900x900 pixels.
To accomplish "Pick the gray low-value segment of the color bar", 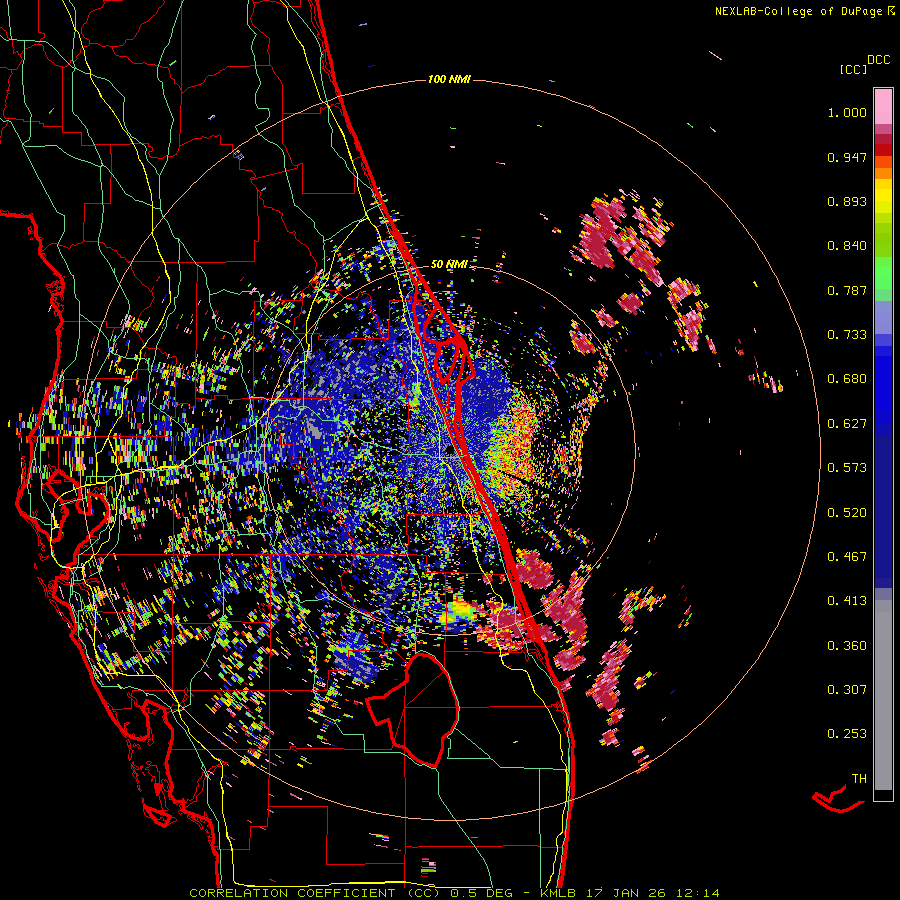I will click(883, 695).
